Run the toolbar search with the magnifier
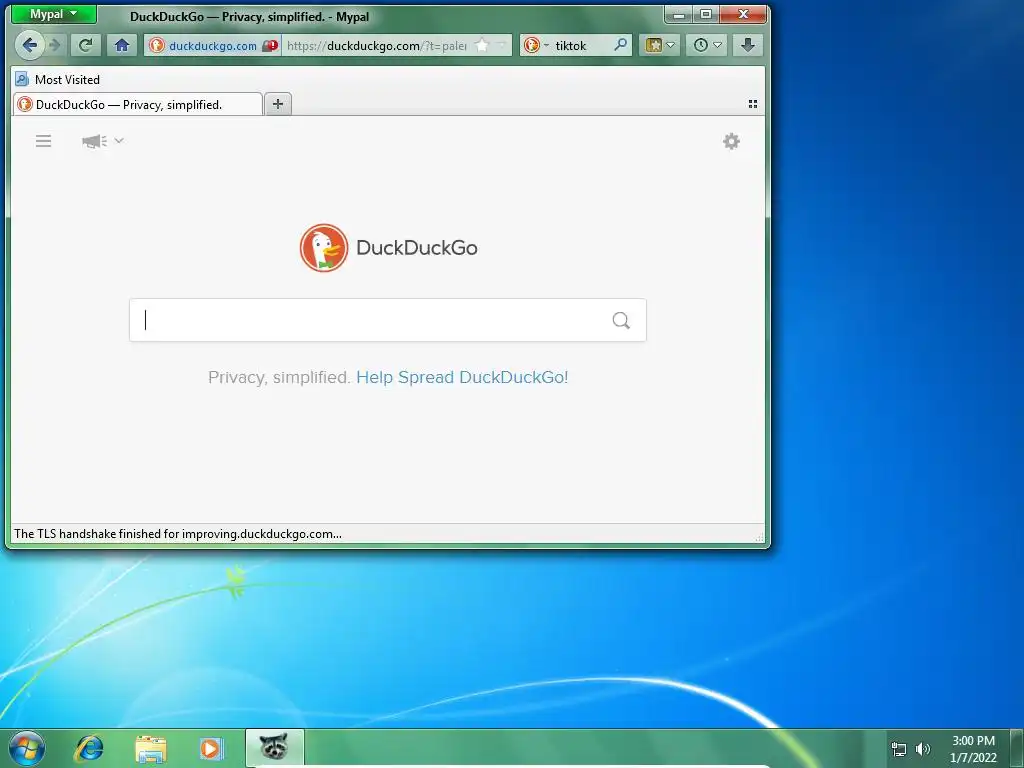The height and width of the screenshot is (768, 1024). click(620, 45)
